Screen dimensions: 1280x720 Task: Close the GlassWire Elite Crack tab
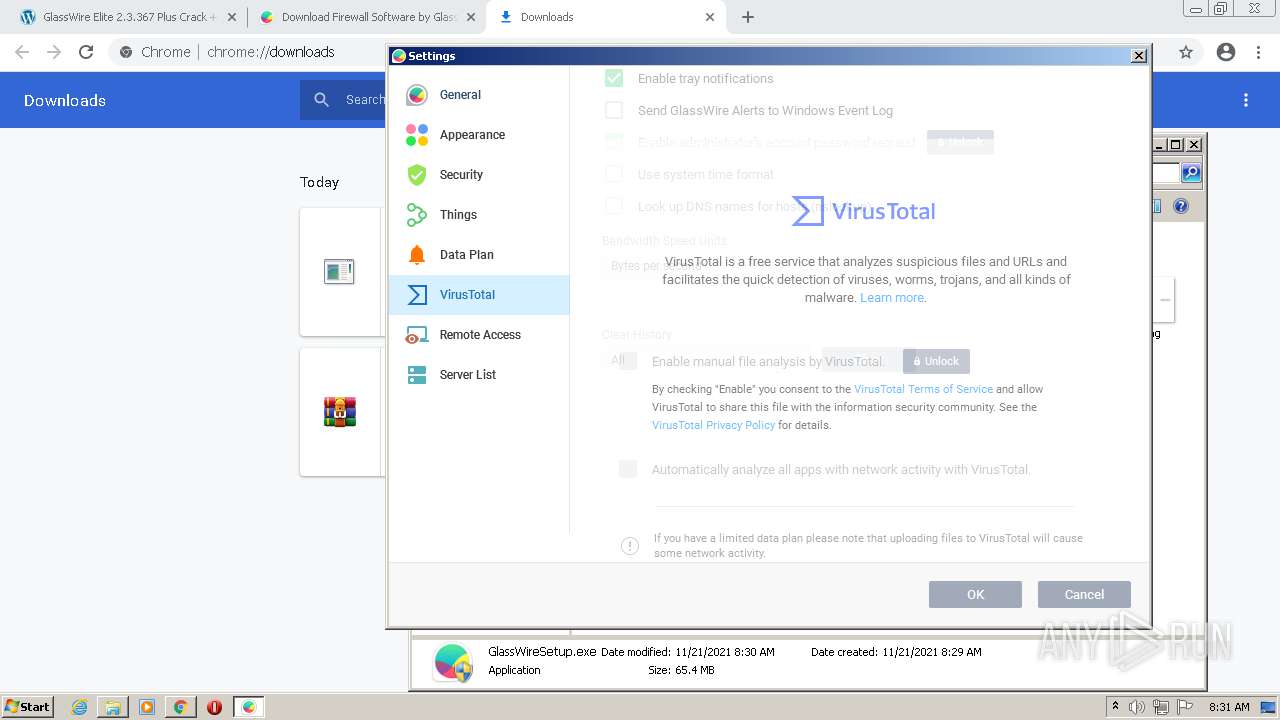coord(232,17)
